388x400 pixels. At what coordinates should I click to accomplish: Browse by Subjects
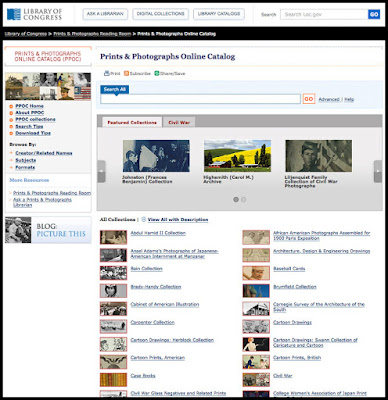click(25, 160)
